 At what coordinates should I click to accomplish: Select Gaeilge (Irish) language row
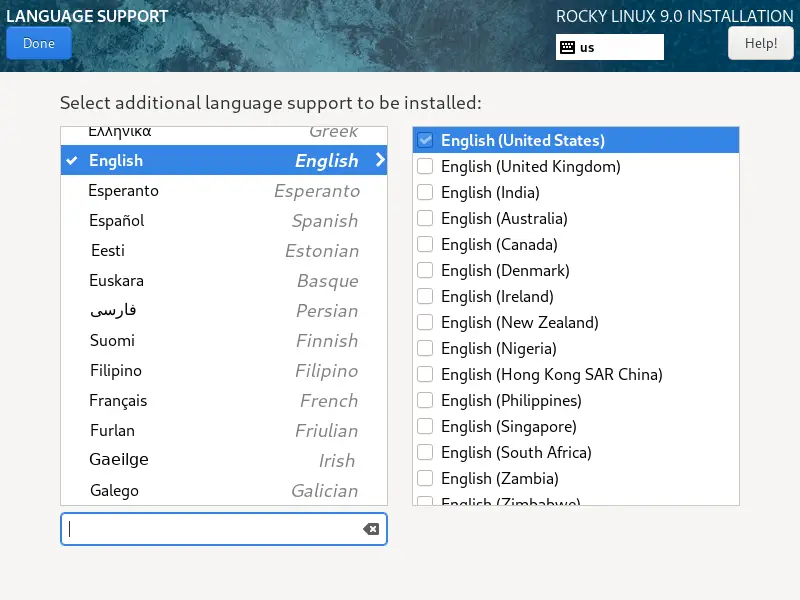click(223, 460)
